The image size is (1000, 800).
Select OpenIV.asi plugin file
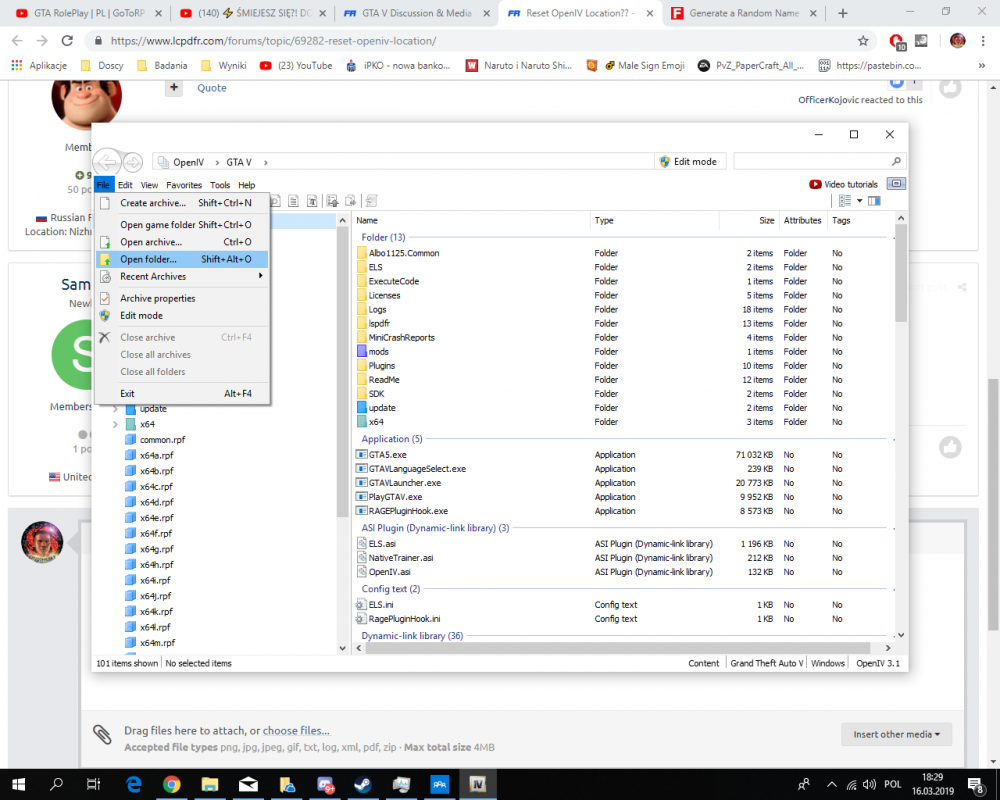(x=389, y=572)
